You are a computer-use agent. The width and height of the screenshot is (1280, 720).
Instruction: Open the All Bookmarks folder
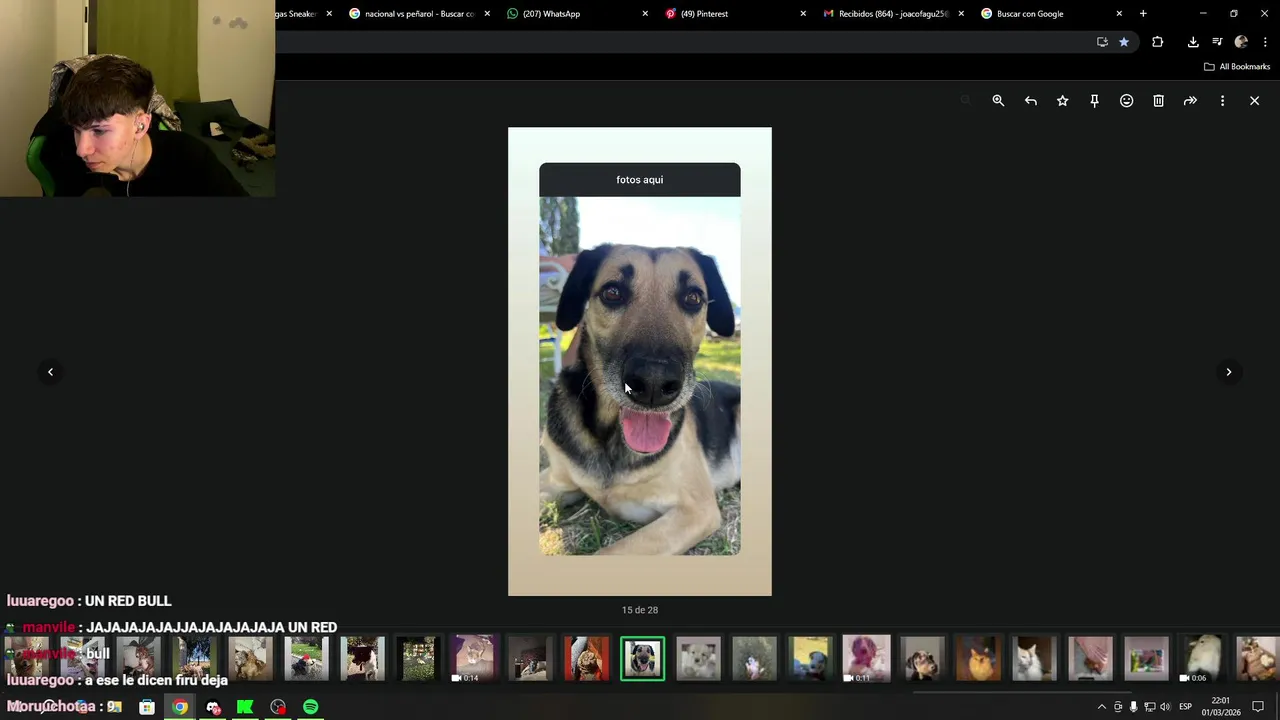[1237, 67]
